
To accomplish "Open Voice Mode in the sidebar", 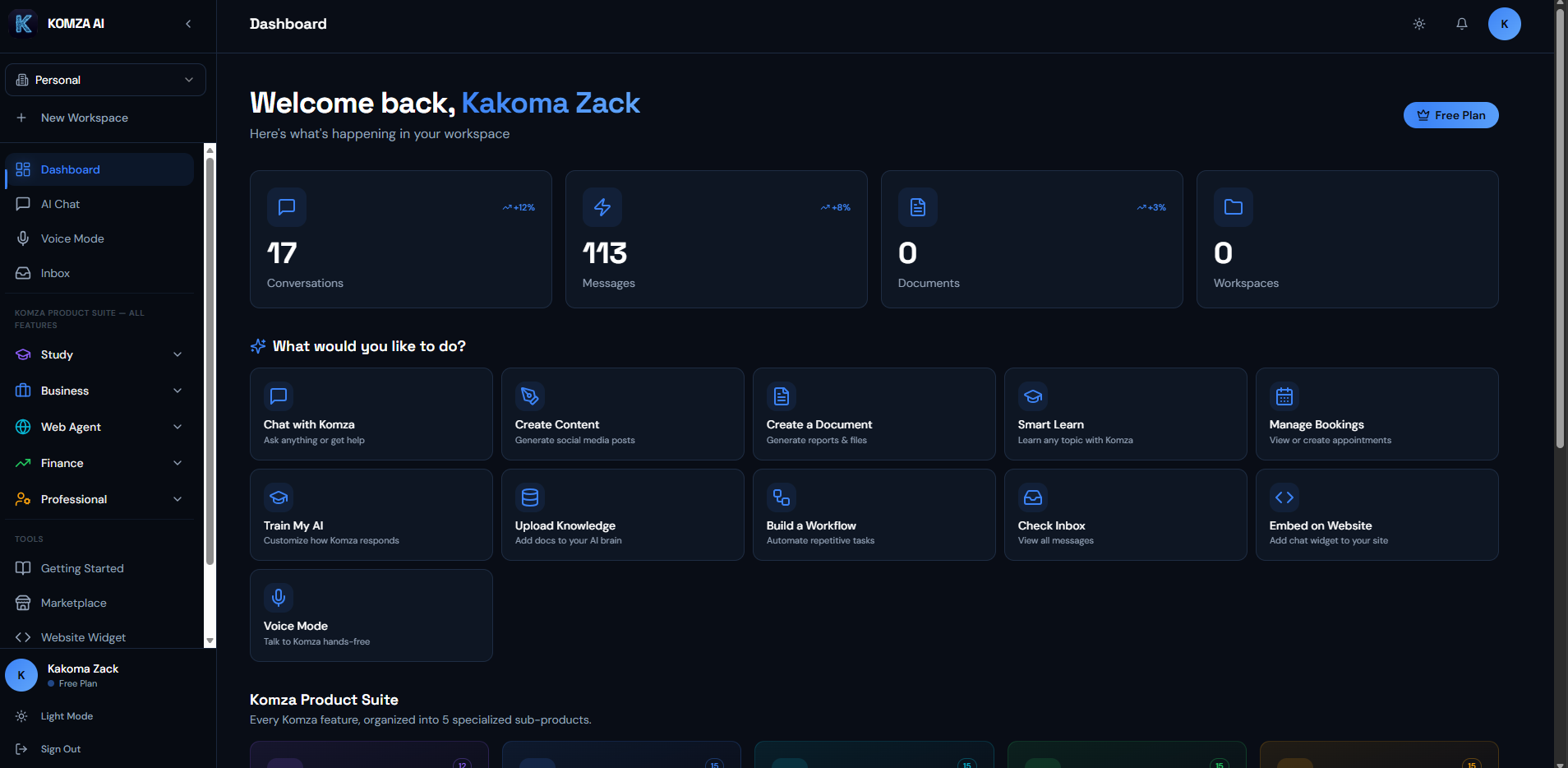I will click(x=100, y=238).
